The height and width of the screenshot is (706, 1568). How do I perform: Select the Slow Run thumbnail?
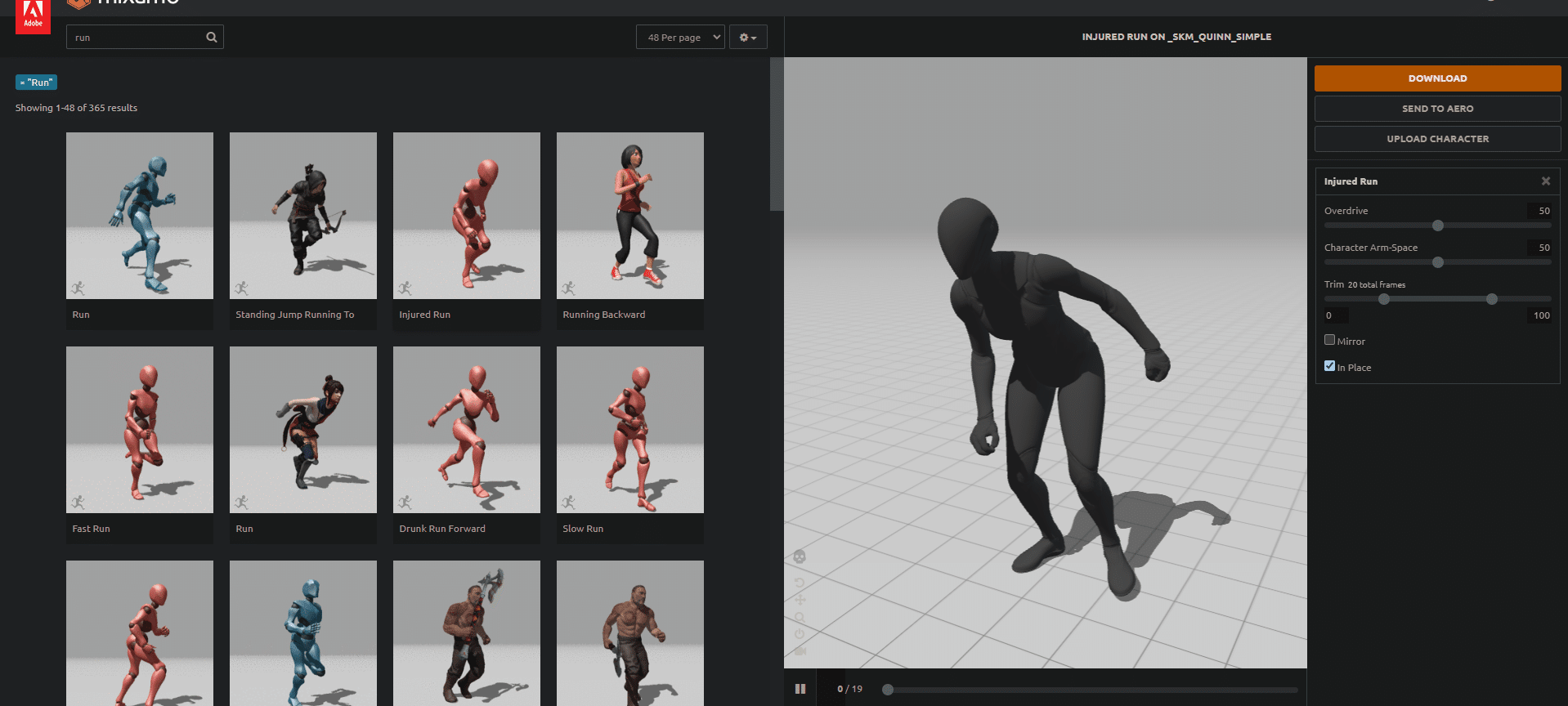tap(630, 430)
